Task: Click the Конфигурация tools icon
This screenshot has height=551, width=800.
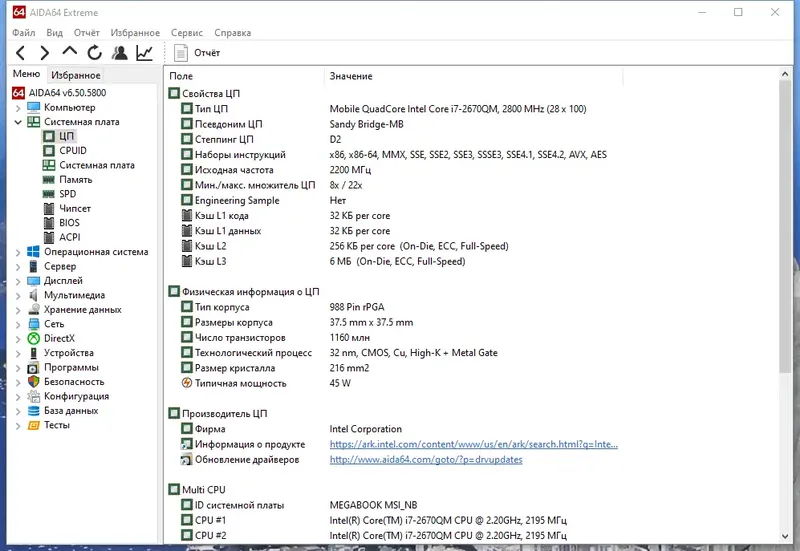Action: pyautogui.click(x=34, y=396)
